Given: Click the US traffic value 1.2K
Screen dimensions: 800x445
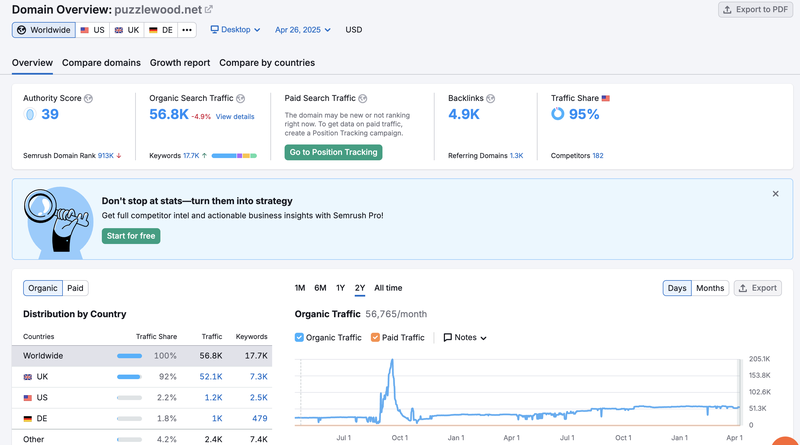Looking at the screenshot, I should coord(213,398).
